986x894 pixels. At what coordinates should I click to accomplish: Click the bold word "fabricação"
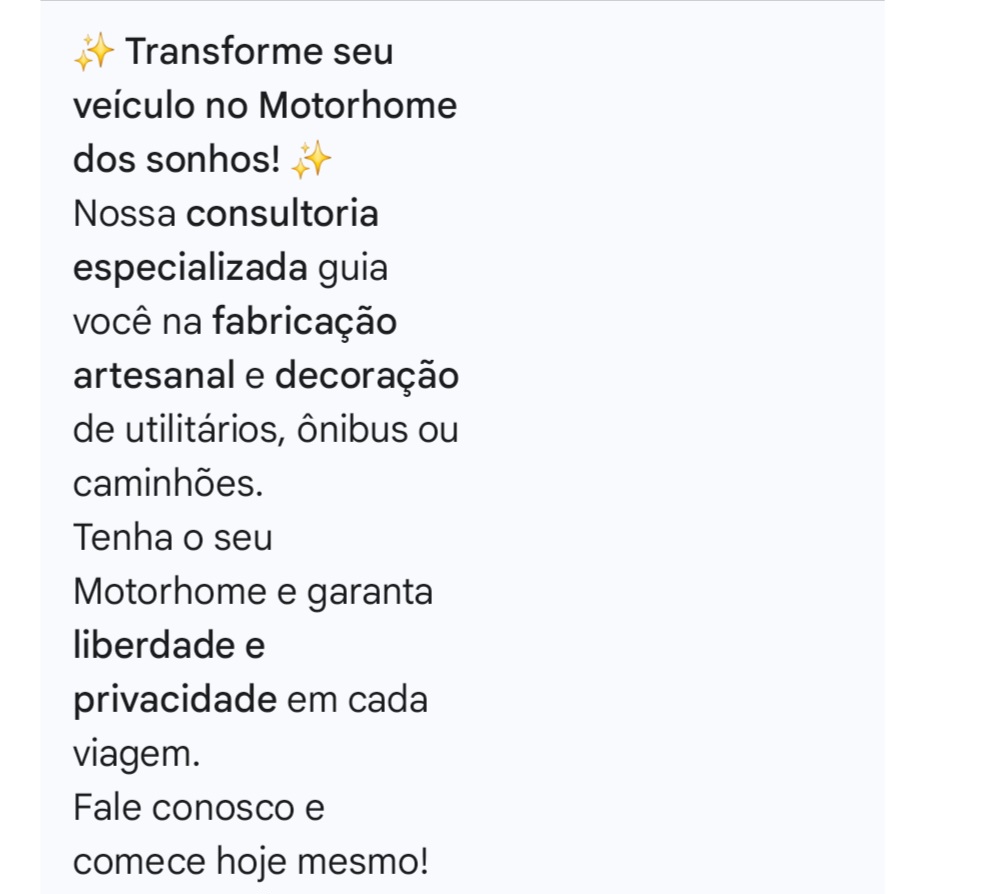(304, 322)
